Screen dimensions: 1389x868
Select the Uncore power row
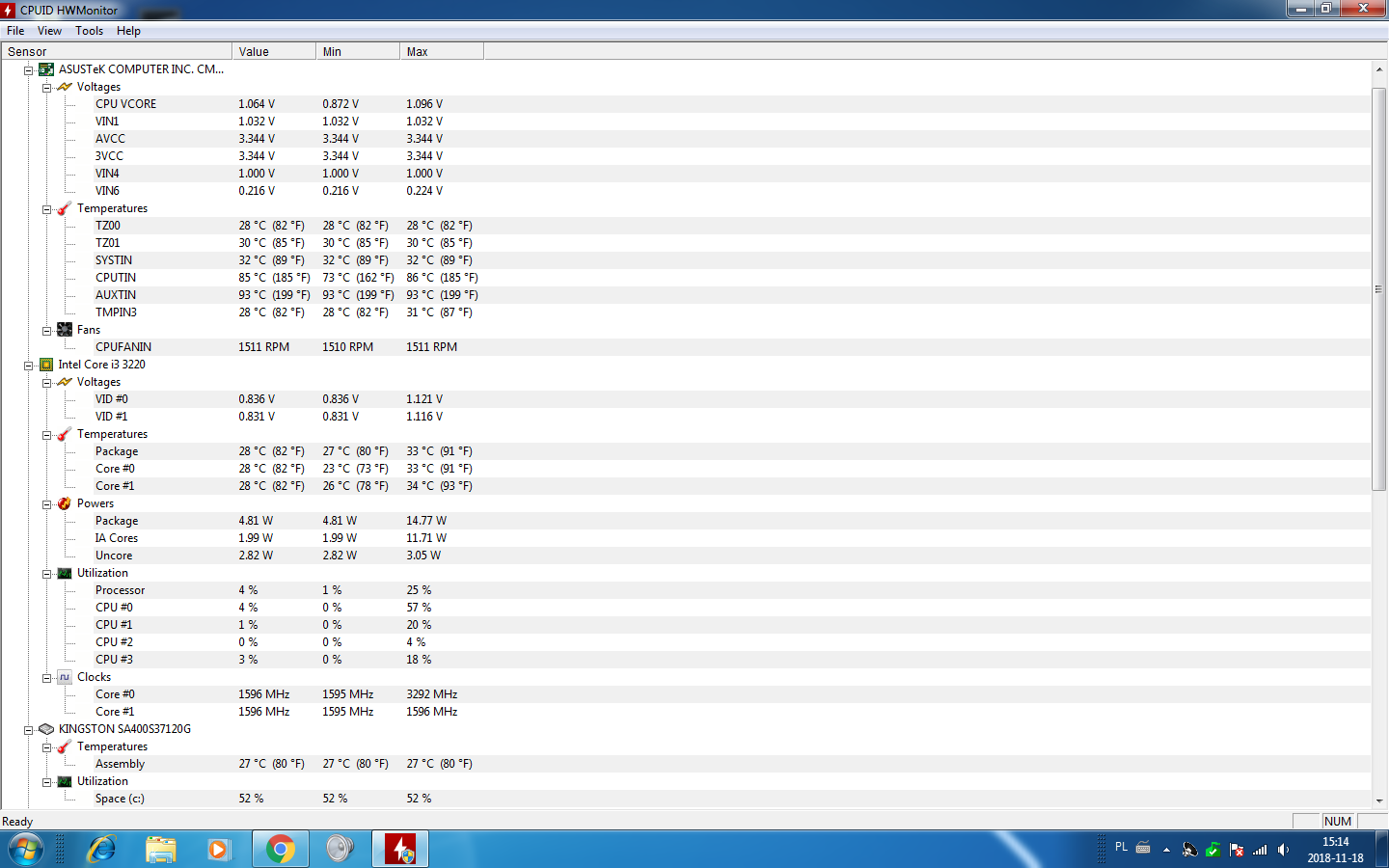point(686,556)
